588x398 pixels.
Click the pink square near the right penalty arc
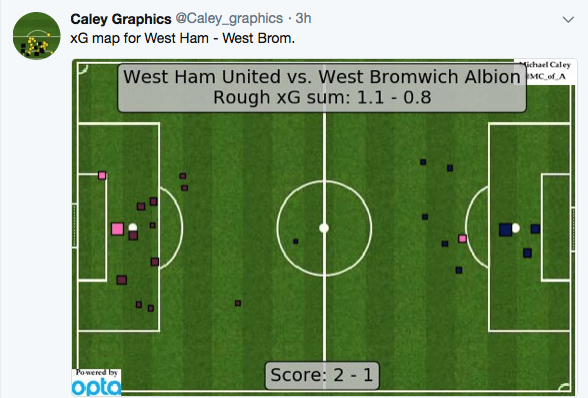coord(462,239)
